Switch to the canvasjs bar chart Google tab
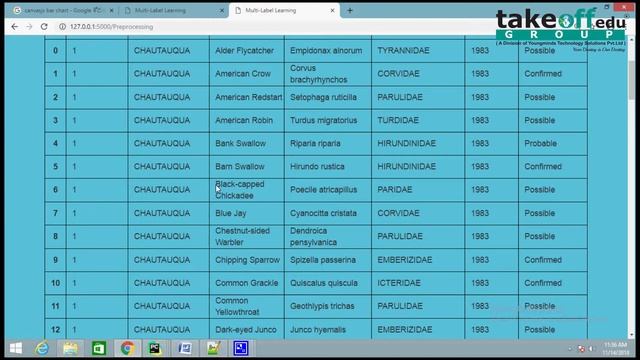Image resolution: width=640 pixels, height=360 pixels. click(x=62, y=11)
